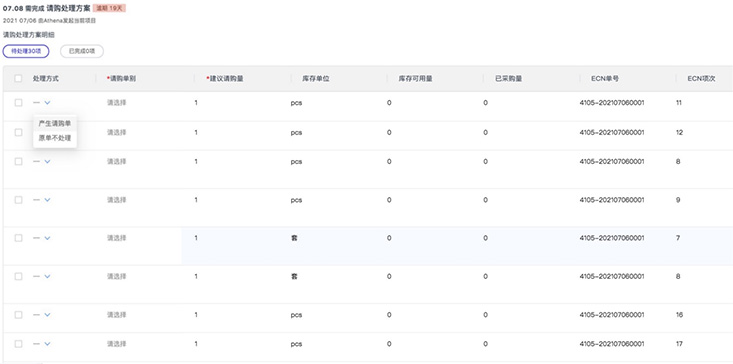Open processing method chevron for ECN item 7
This screenshot has width=733, height=364.
pos(47,238)
